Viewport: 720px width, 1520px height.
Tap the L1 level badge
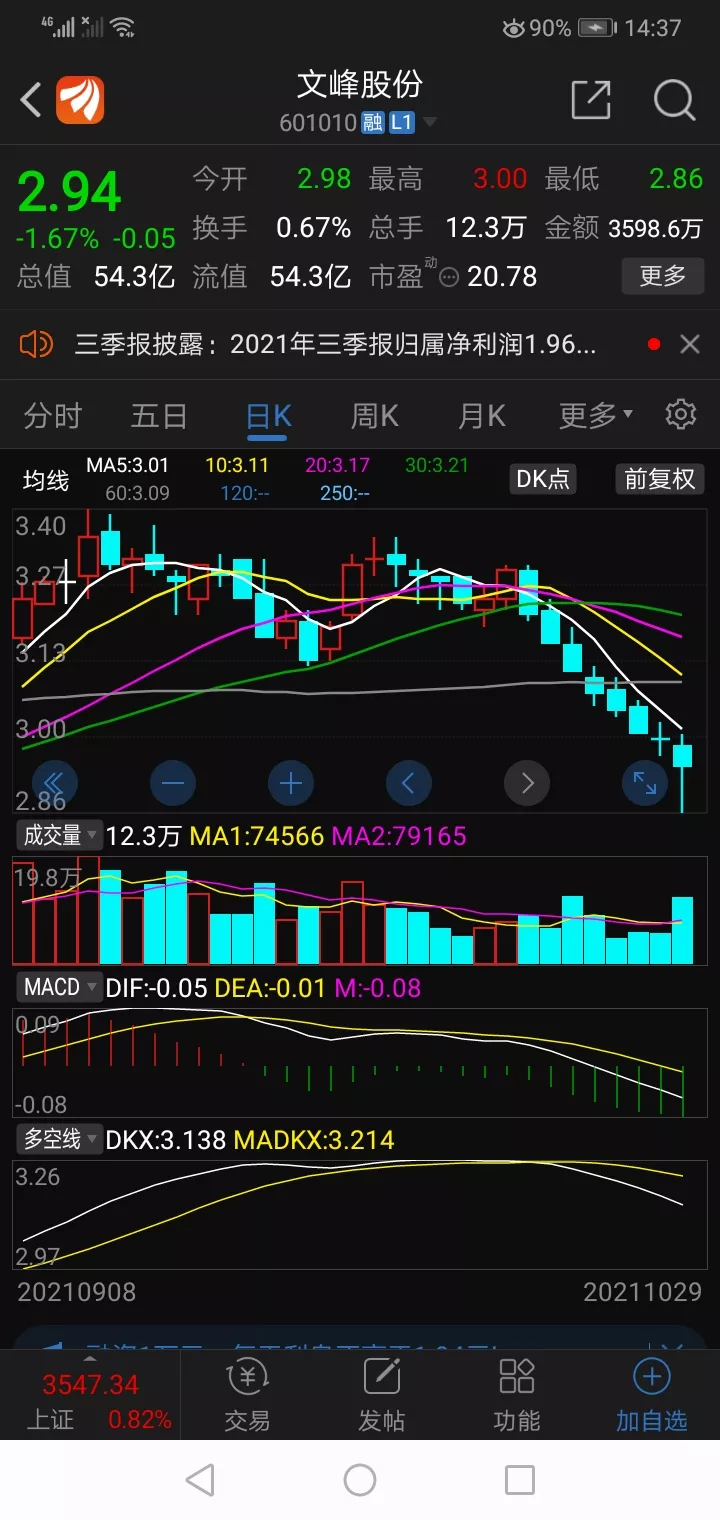click(x=401, y=123)
